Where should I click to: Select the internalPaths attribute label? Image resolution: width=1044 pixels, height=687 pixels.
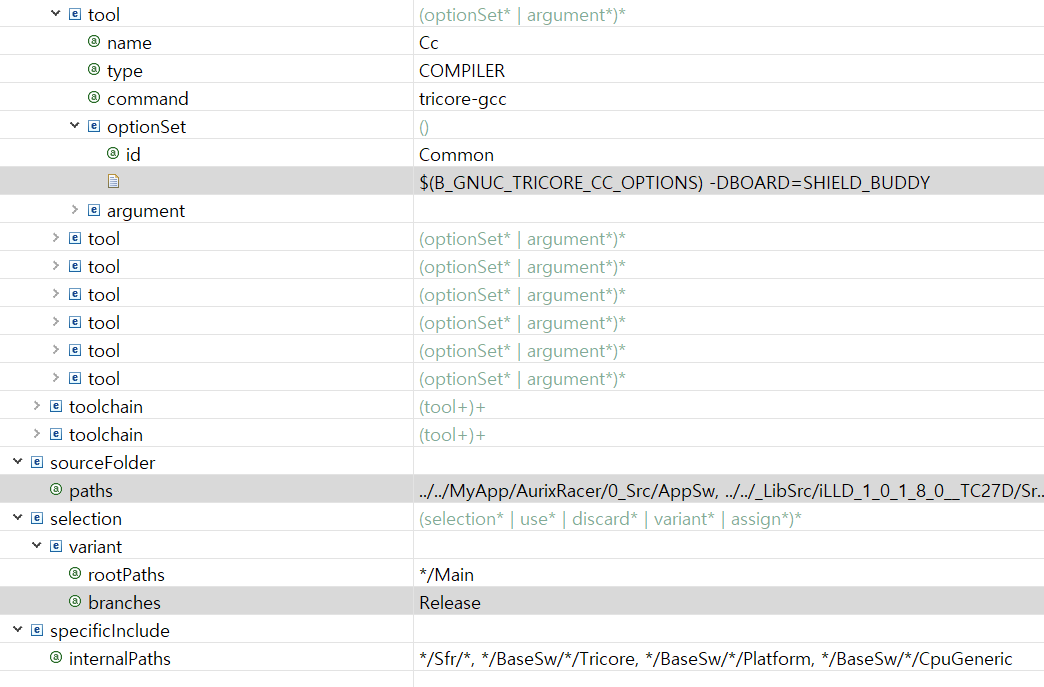[120, 658]
